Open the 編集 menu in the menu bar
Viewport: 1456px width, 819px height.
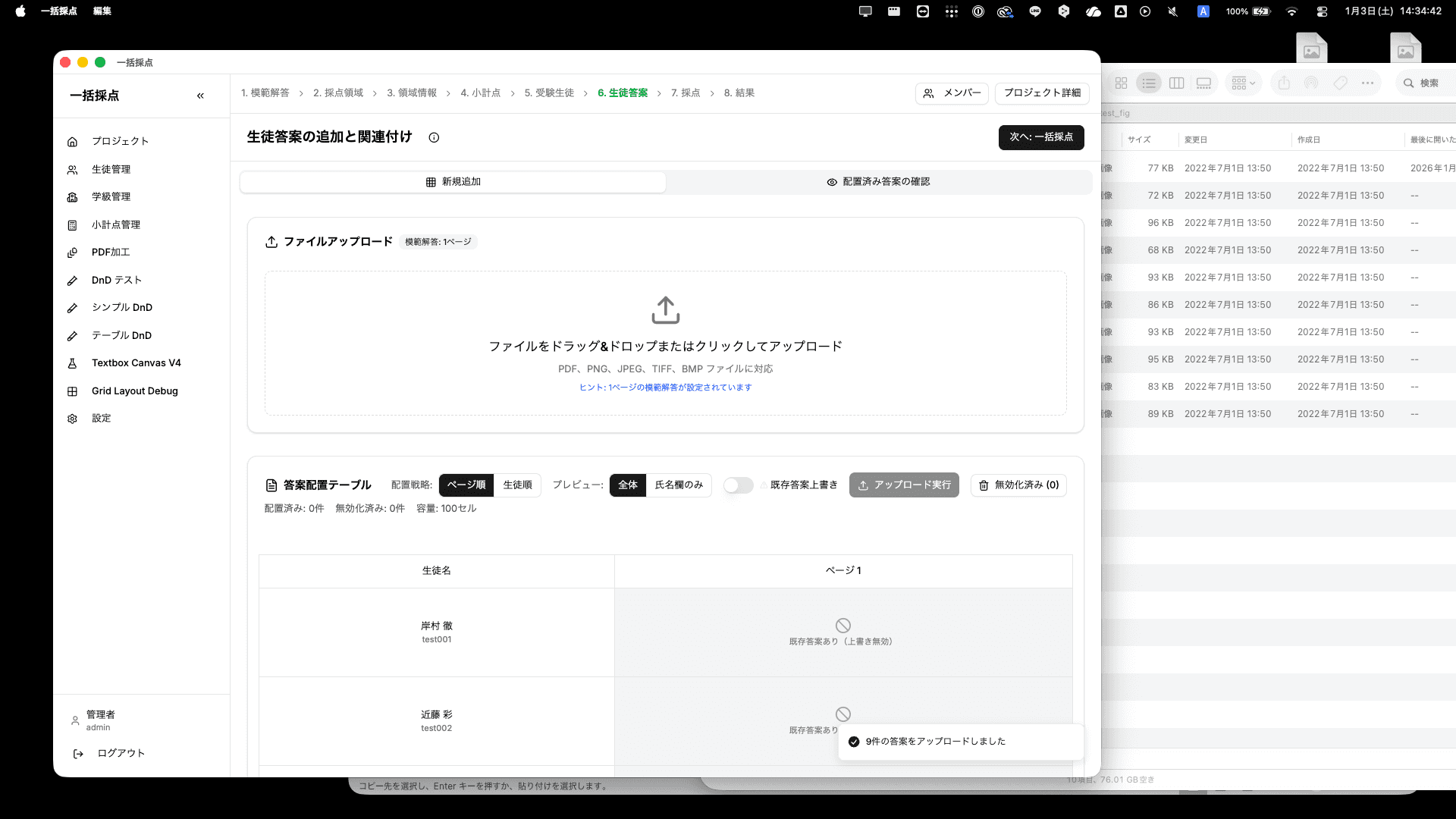pyautogui.click(x=102, y=11)
